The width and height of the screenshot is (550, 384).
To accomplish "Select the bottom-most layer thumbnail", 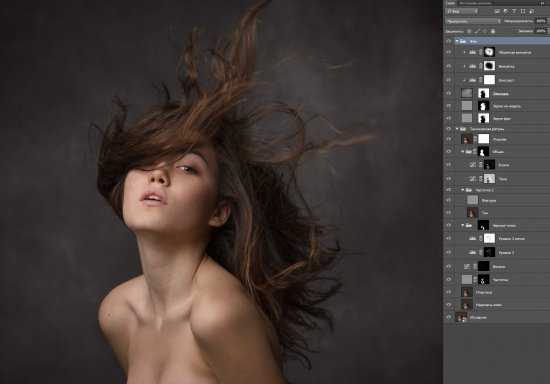I will (461, 317).
